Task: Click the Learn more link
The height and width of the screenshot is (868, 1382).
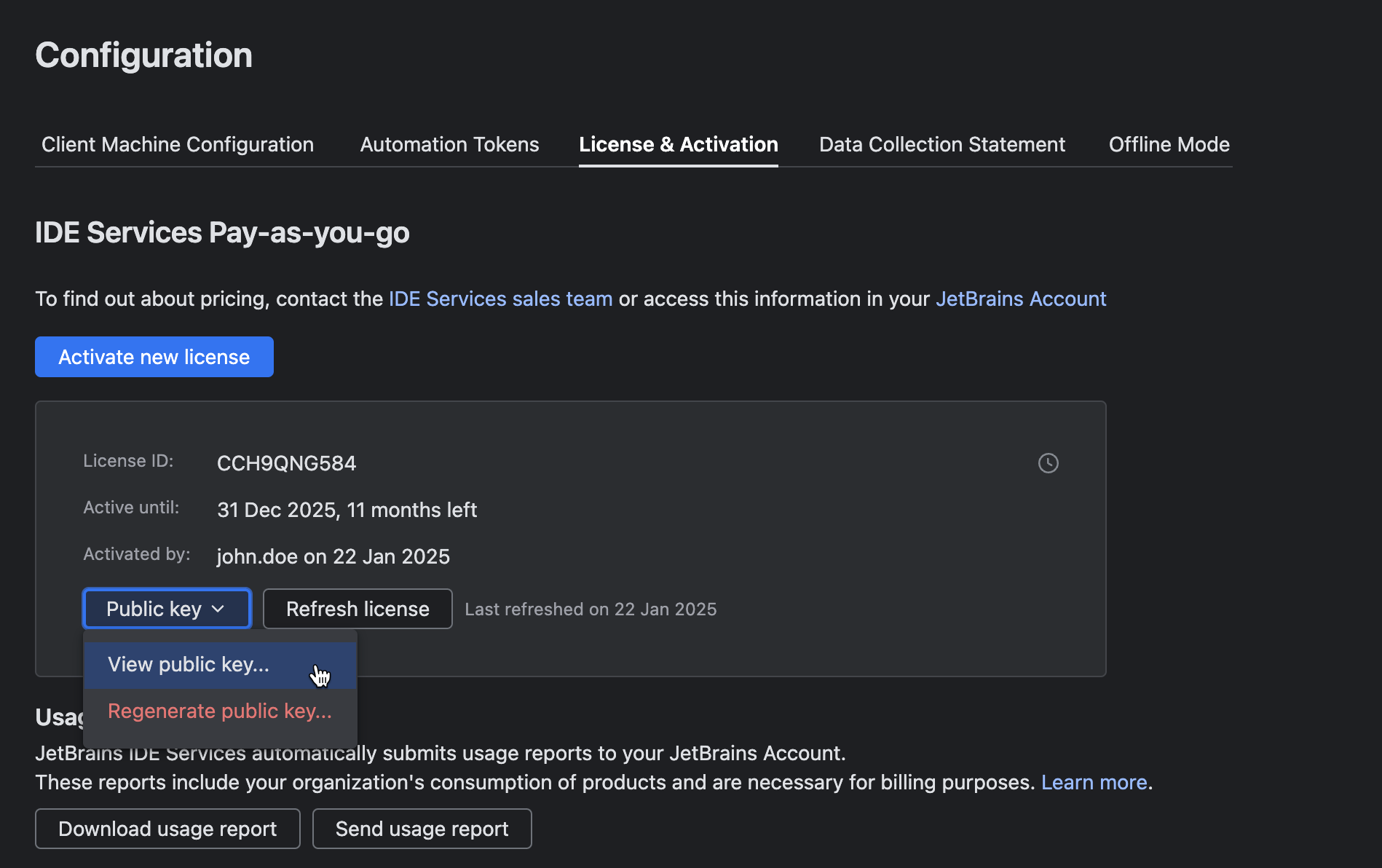Action: [x=1094, y=782]
